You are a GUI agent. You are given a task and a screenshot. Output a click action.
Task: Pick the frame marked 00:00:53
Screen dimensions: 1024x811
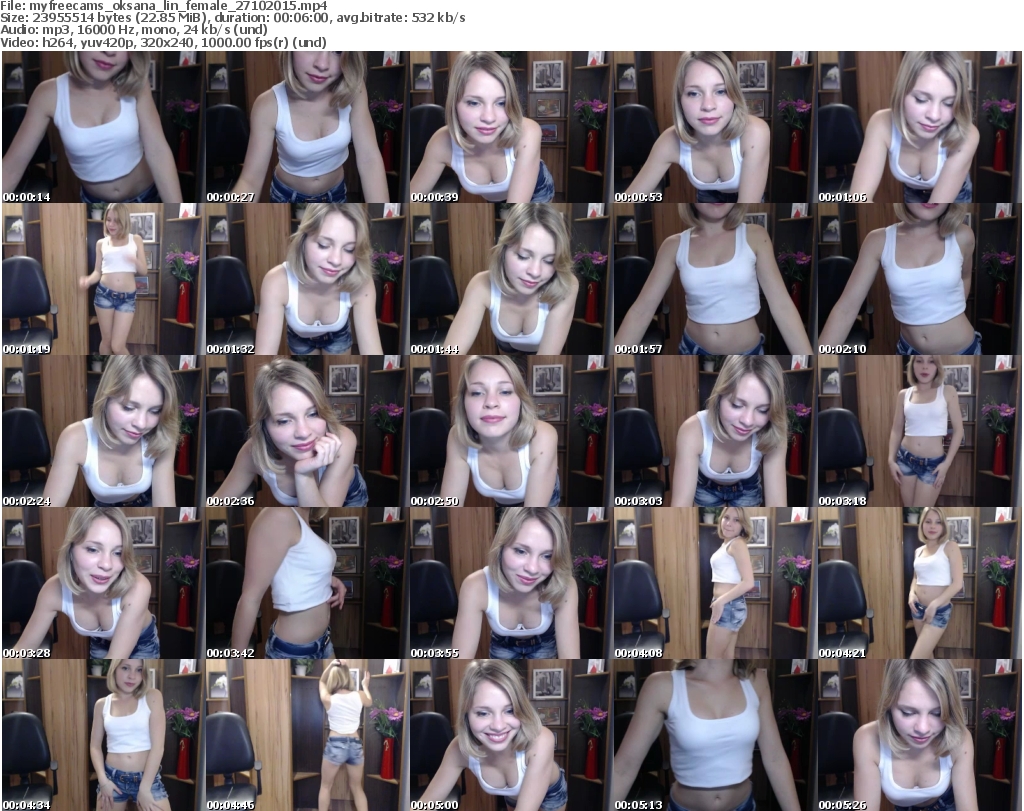(x=715, y=127)
